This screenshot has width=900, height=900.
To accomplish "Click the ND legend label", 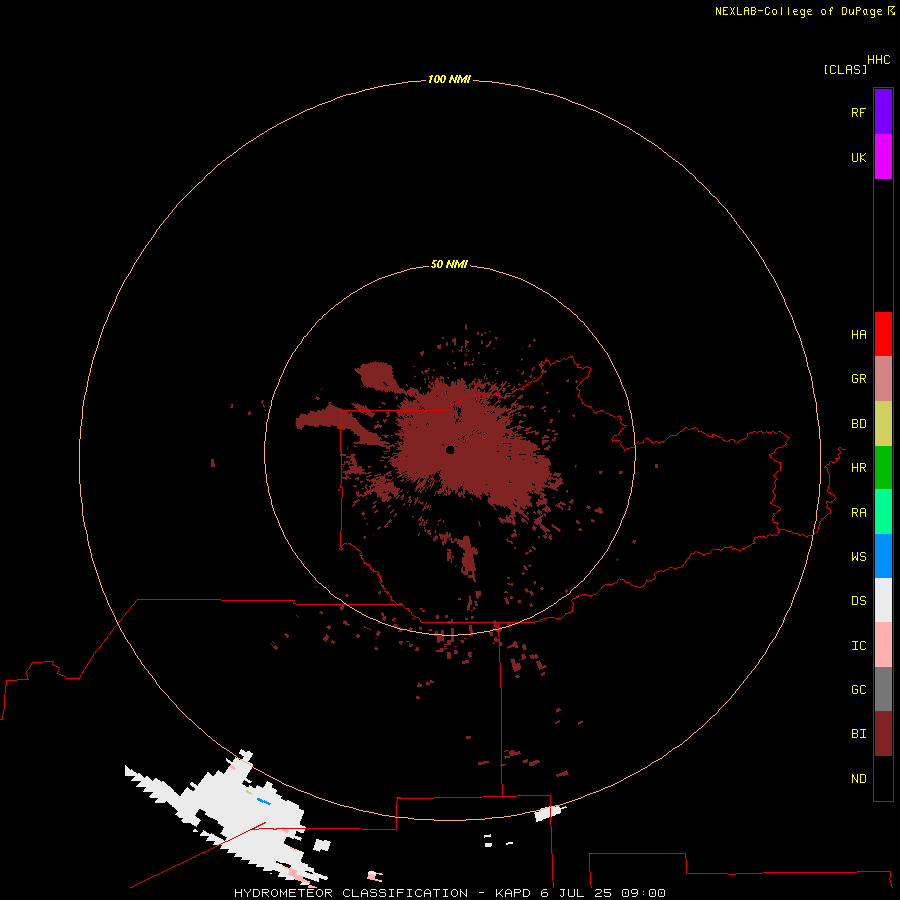I will tap(858, 779).
